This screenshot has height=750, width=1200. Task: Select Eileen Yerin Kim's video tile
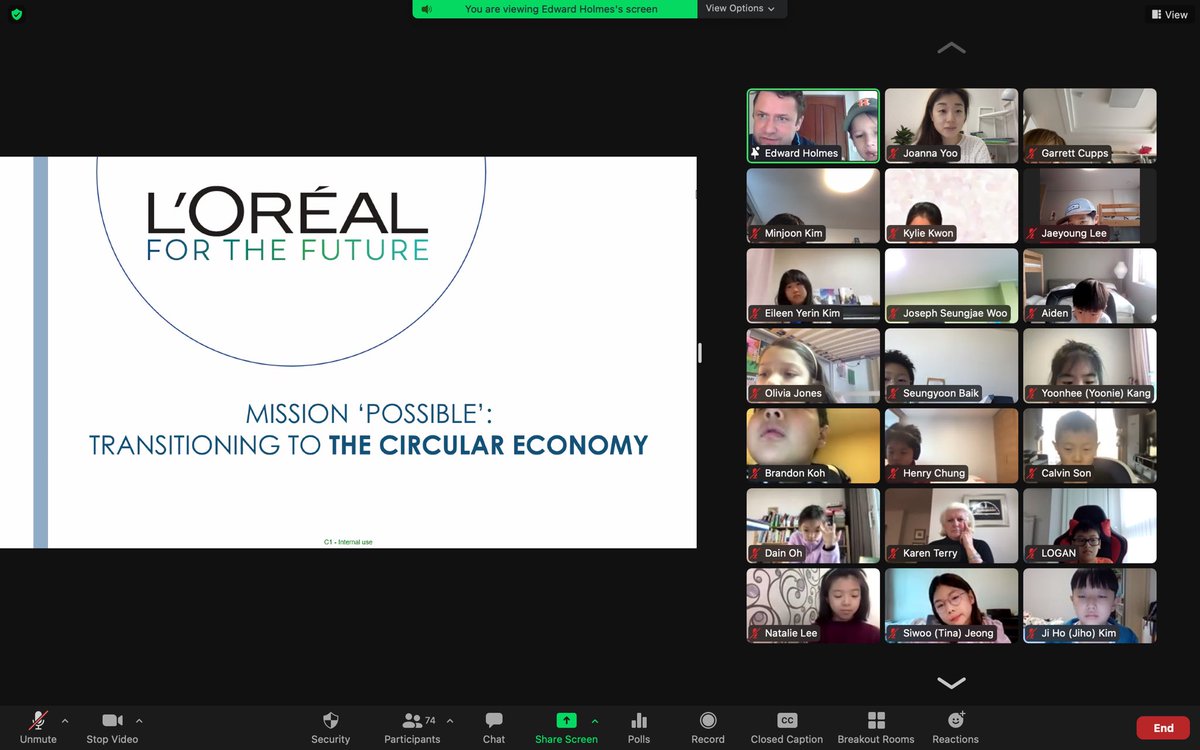pyautogui.click(x=813, y=285)
